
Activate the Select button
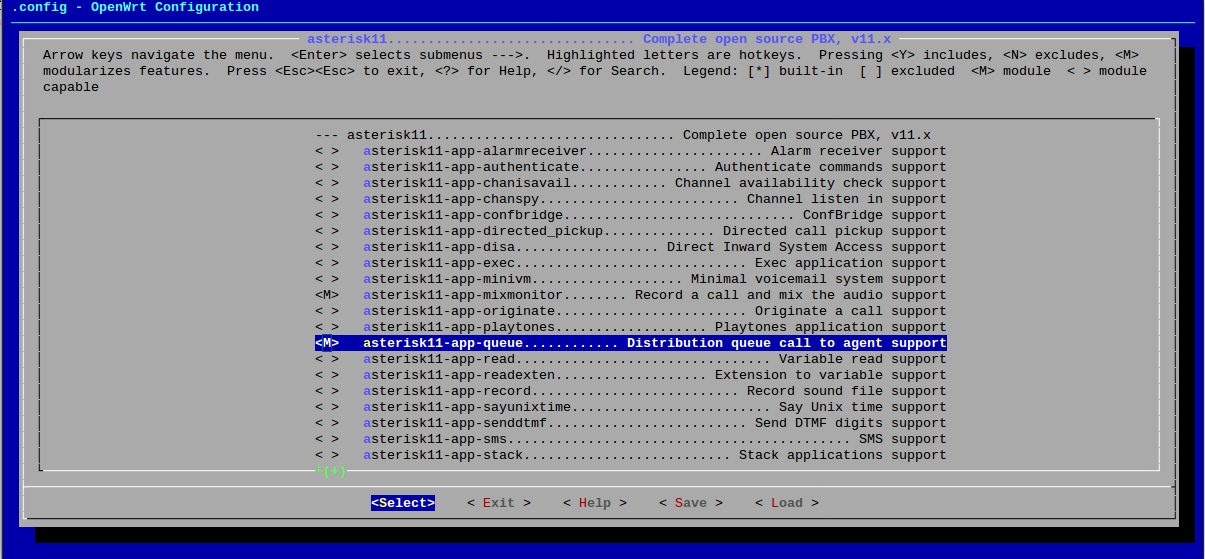(403, 503)
